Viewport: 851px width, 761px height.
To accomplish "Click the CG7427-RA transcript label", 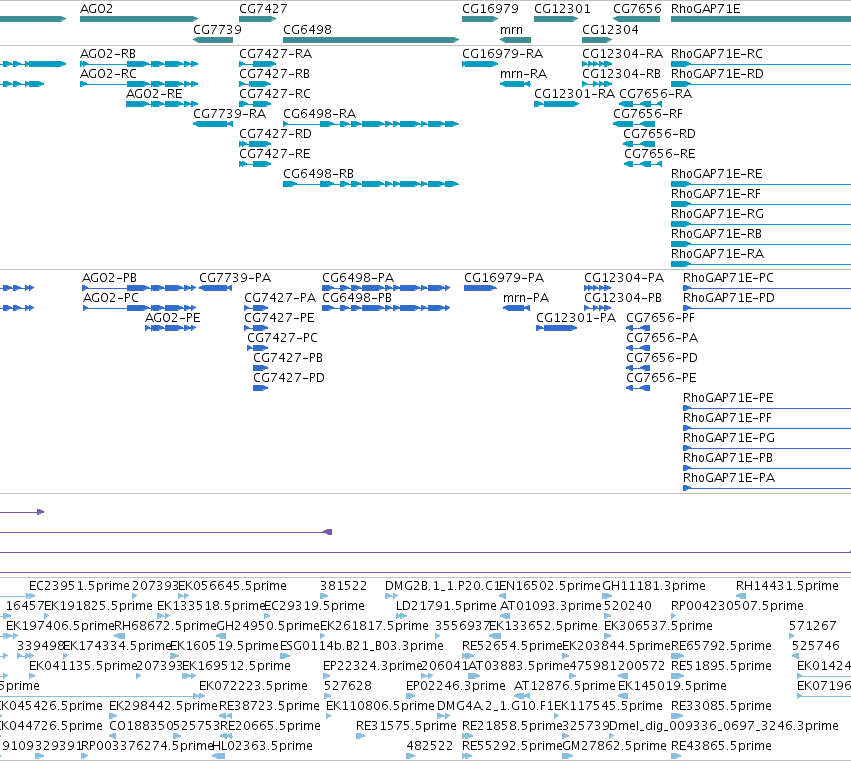I will [275, 54].
